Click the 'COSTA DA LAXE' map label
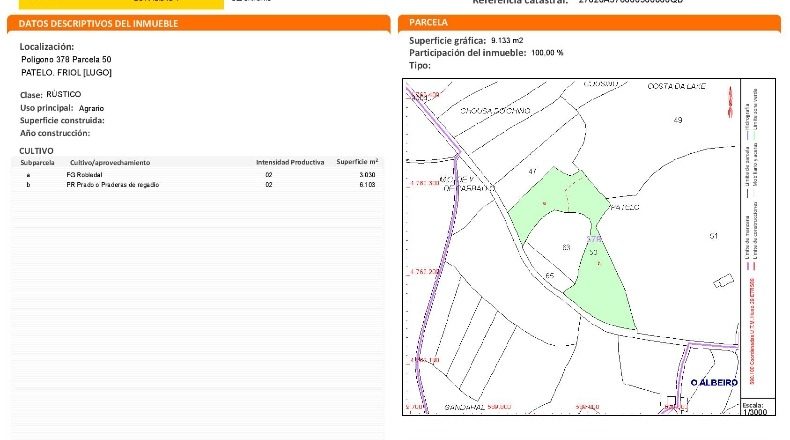This screenshot has height=440, width=790. coord(677,87)
